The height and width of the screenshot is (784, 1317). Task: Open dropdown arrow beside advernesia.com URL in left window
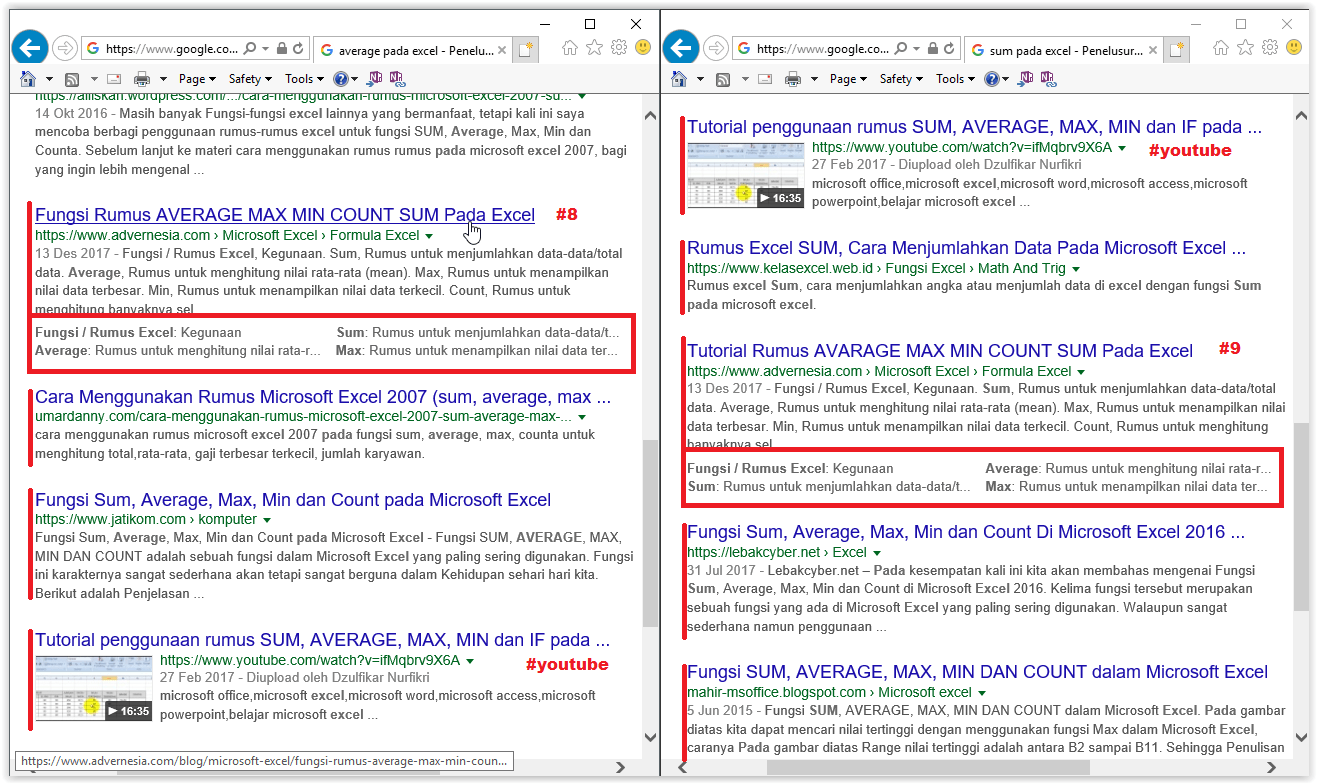[x=430, y=236]
